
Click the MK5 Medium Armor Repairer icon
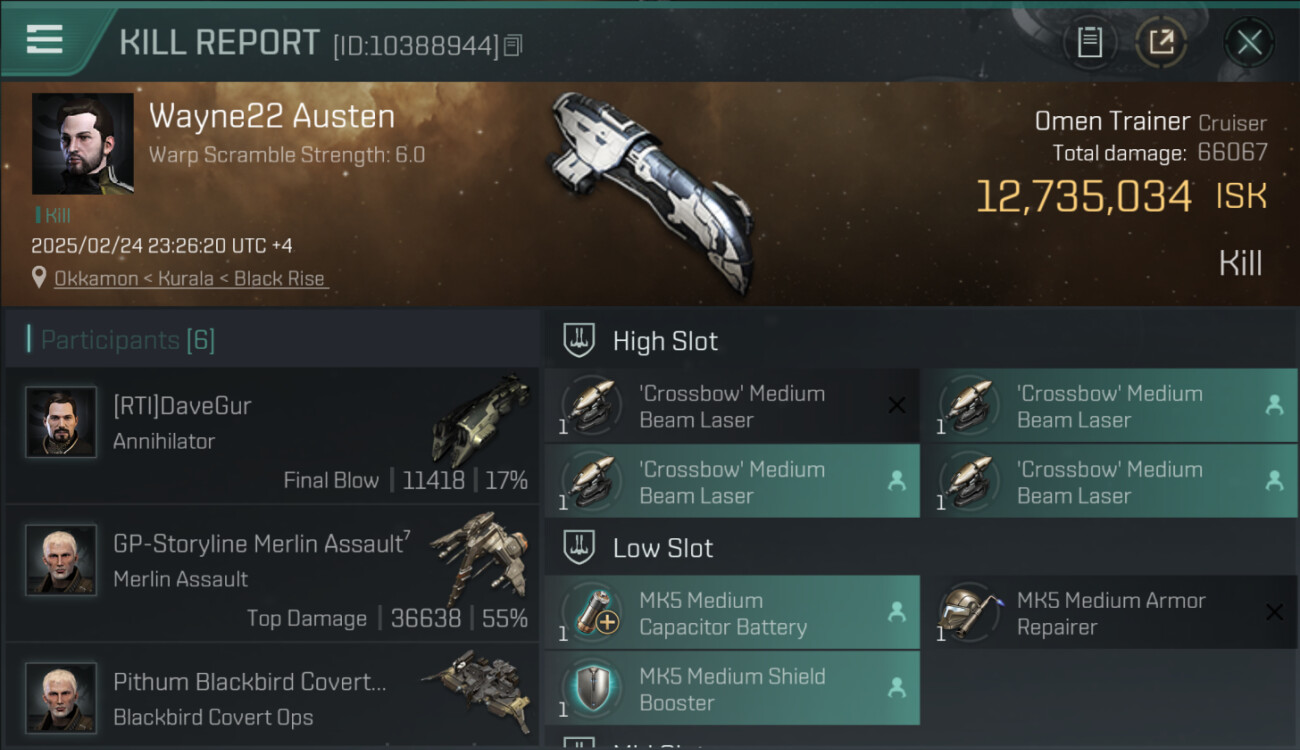click(x=970, y=612)
